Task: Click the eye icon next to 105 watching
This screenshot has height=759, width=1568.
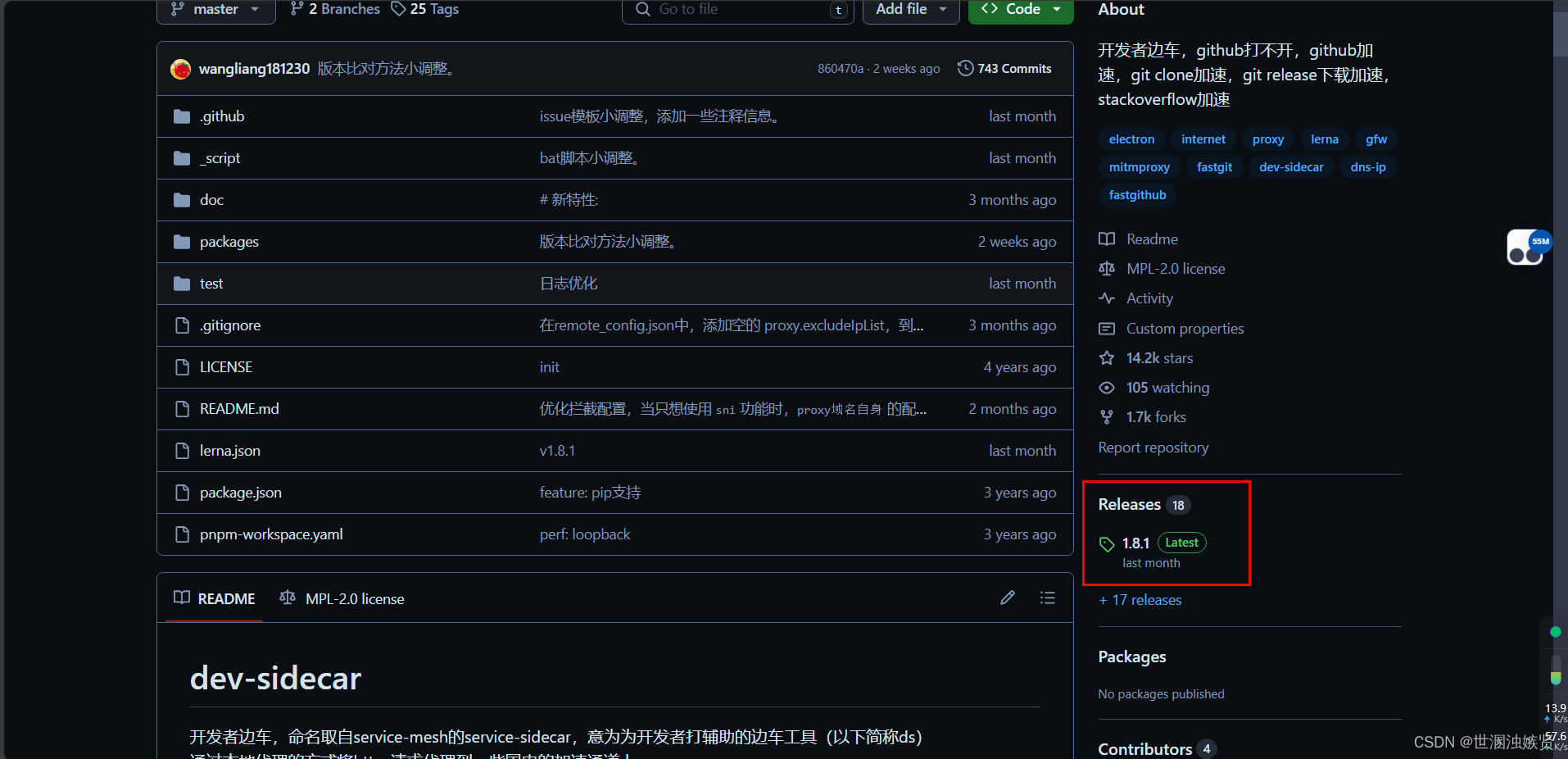Action: [x=1107, y=388]
